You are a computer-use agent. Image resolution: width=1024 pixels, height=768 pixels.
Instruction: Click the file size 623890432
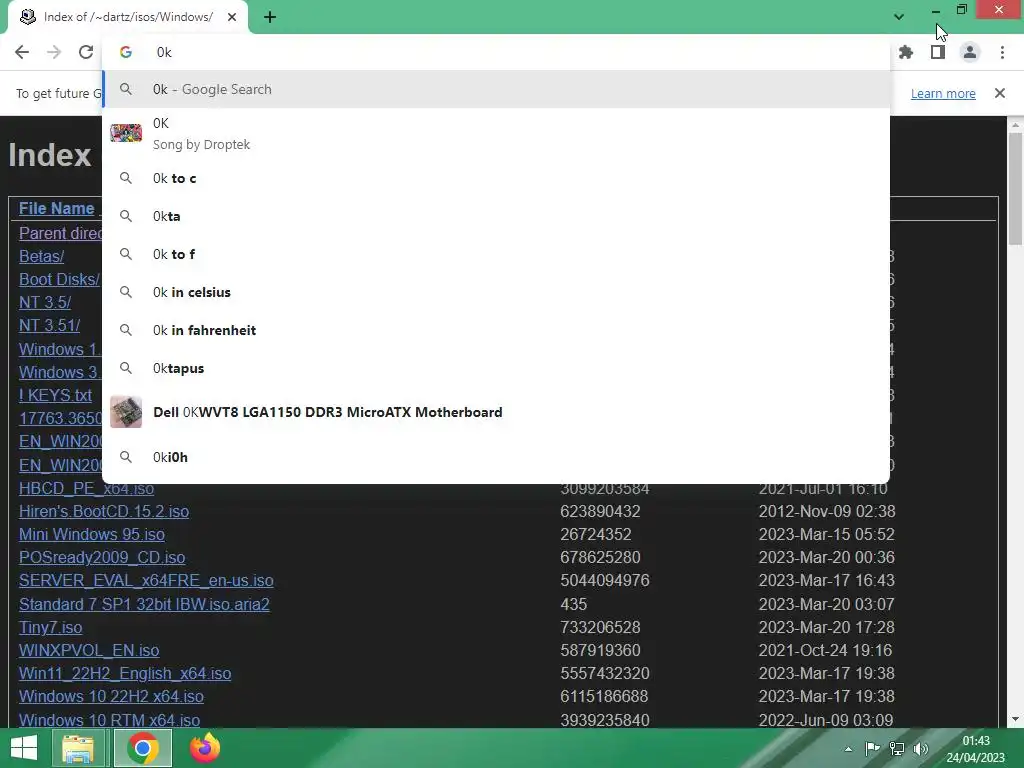(600, 511)
